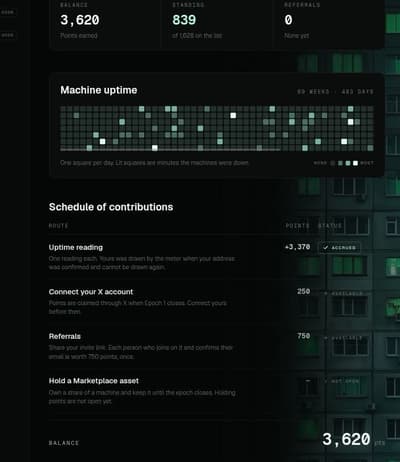Click the POINTS column header

click(297, 226)
